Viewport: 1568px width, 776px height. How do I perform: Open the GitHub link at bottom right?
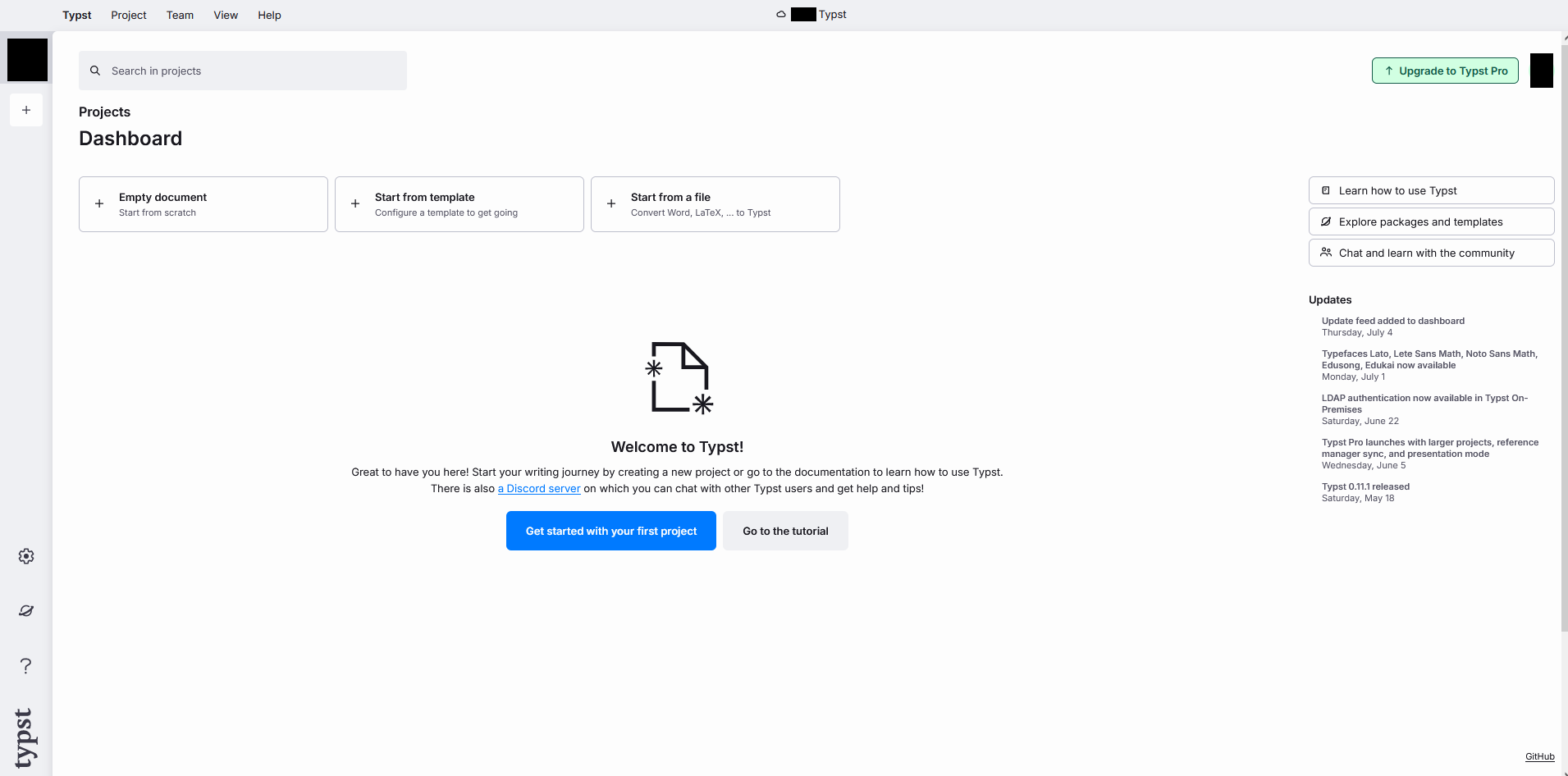(x=1540, y=756)
